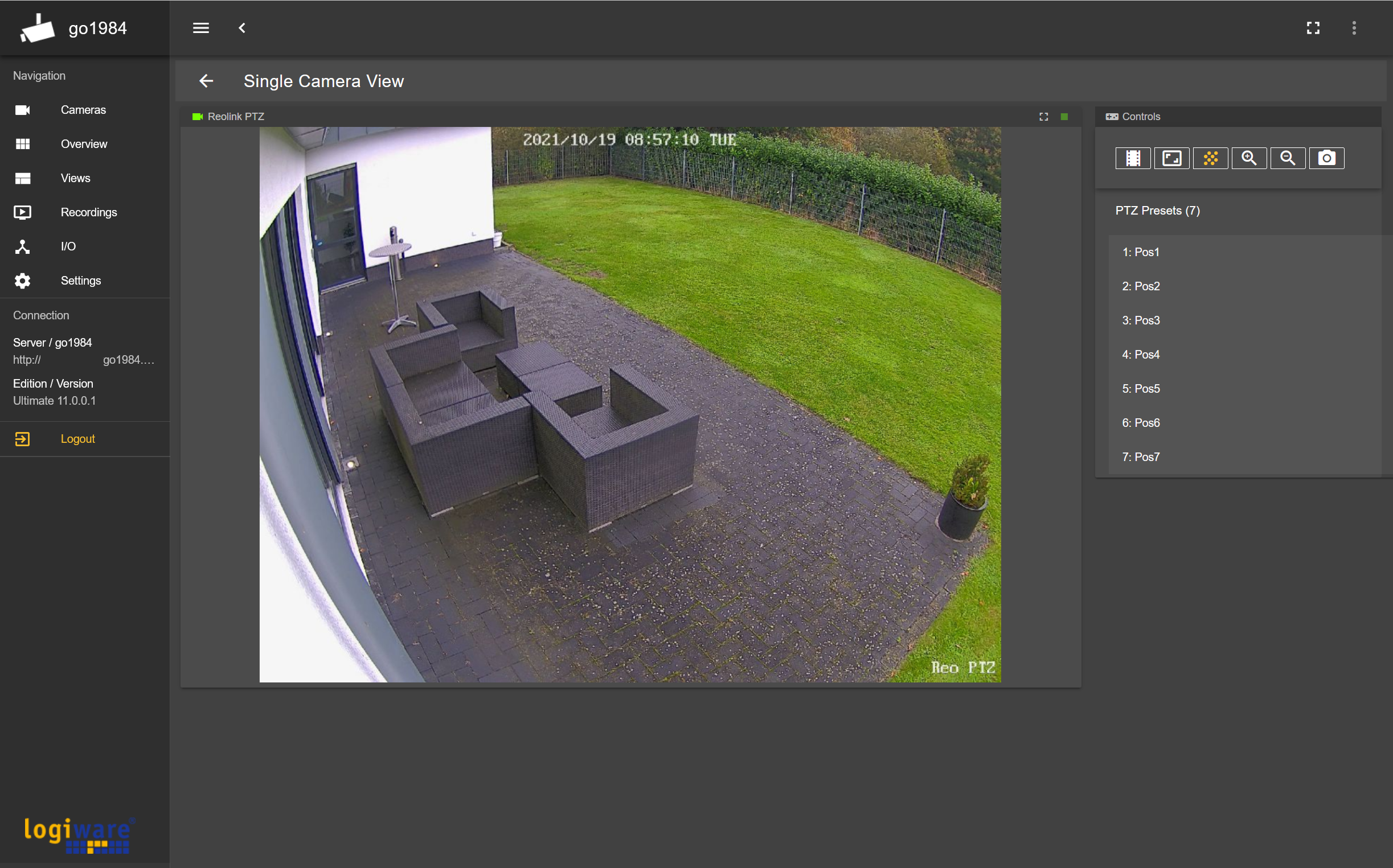Click the Settings gear icon in sidebar
Viewport: 1393px width, 868px height.
point(22,281)
